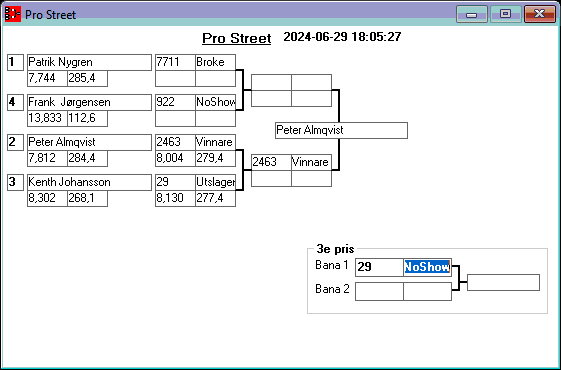Viewport: 561px width, 370px height.
Task: Click the 279,4 result cell
Action: click(x=215, y=159)
